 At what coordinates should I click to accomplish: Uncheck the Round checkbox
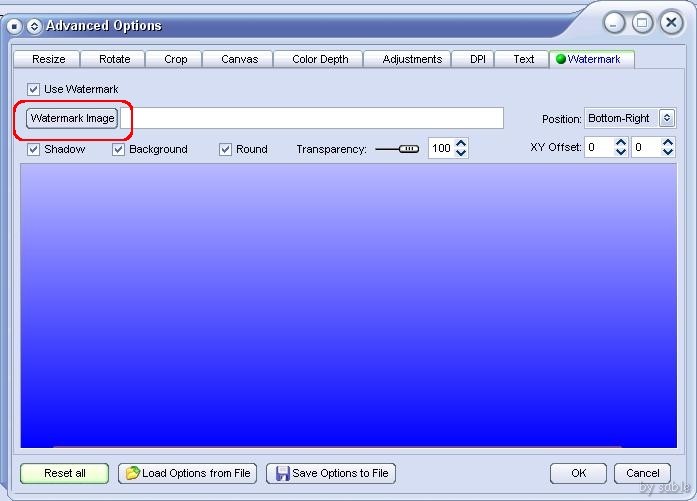tap(225, 149)
